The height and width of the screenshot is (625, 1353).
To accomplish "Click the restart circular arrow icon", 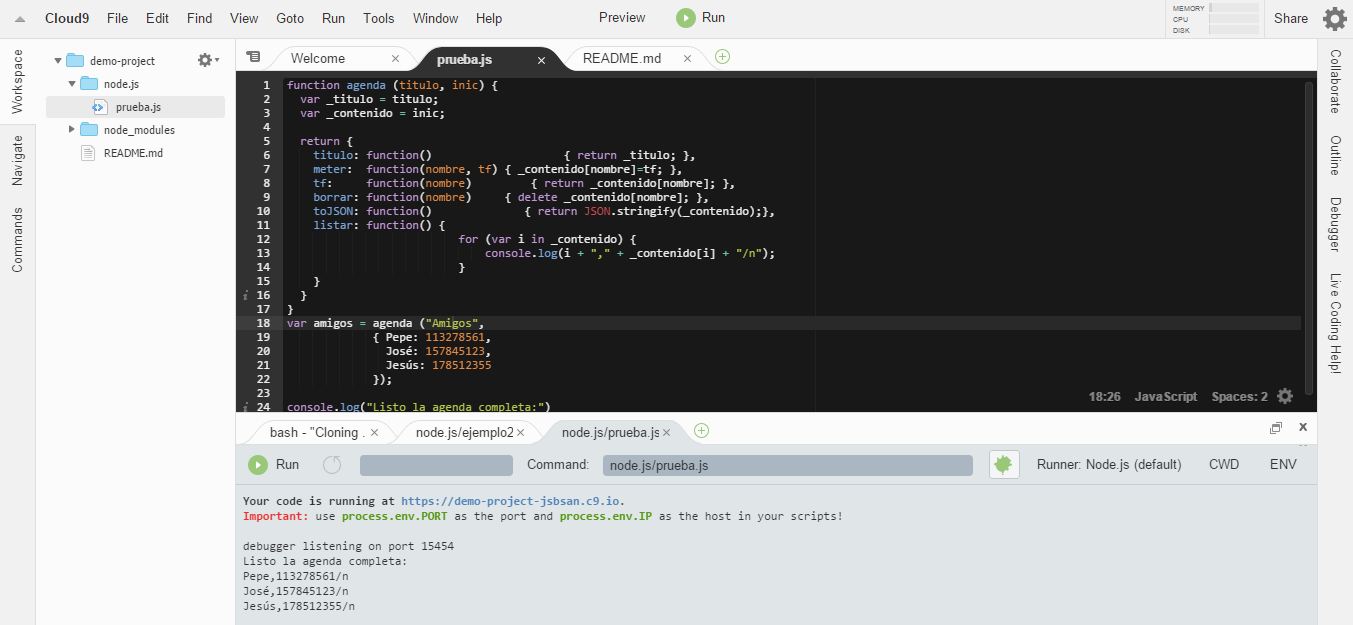I will tap(332, 464).
